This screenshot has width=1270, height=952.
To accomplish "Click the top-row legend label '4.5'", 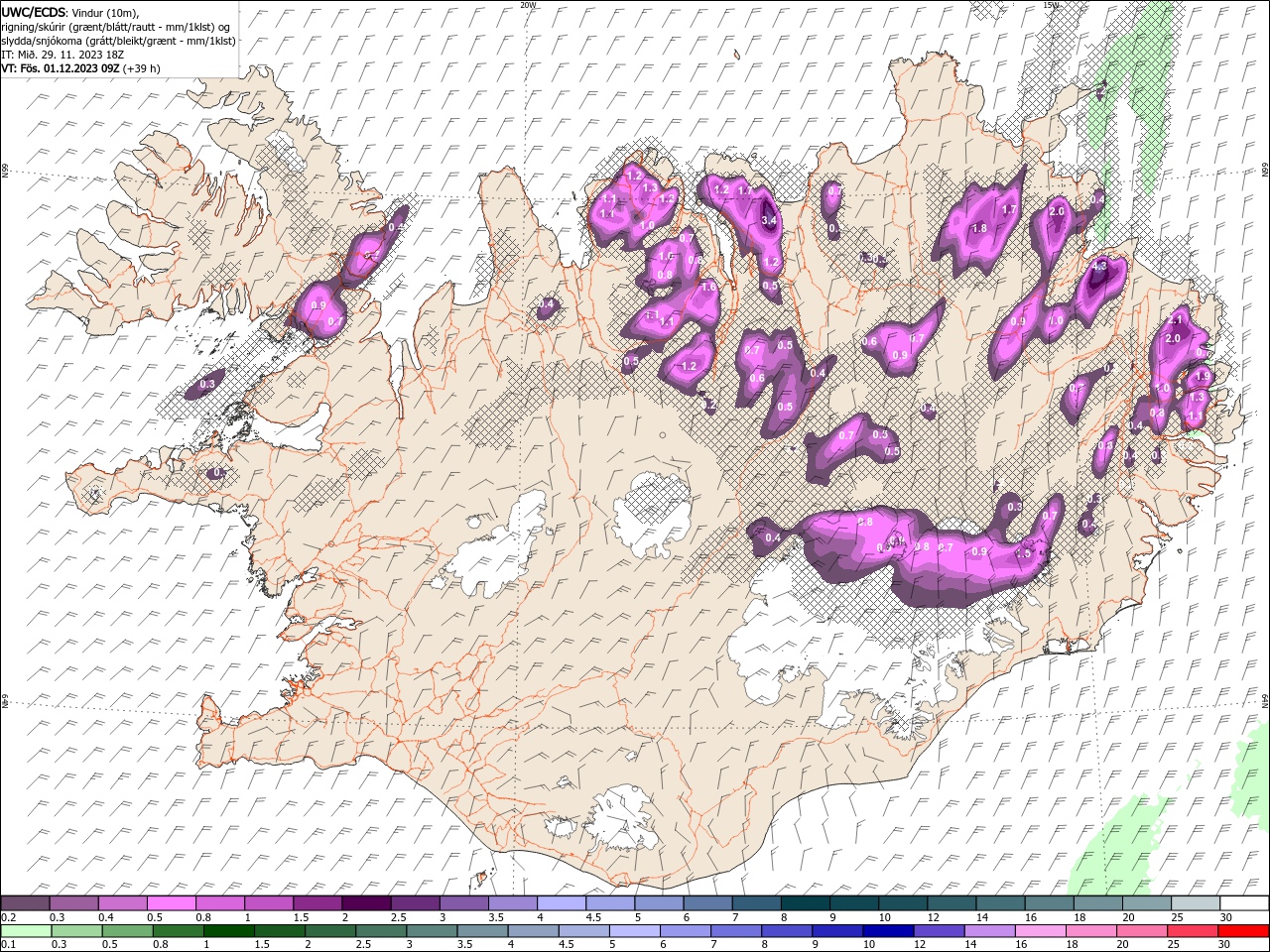I will 593,917.
